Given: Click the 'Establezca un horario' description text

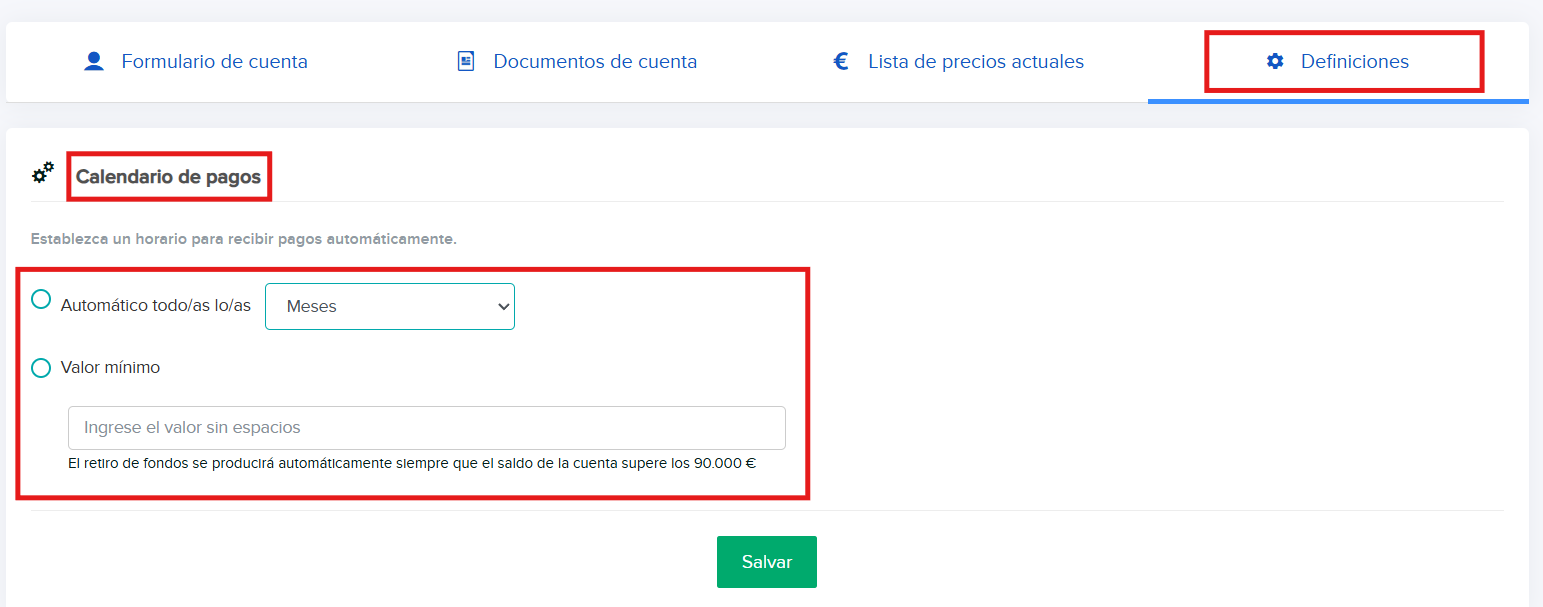Looking at the screenshot, I should [243, 240].
